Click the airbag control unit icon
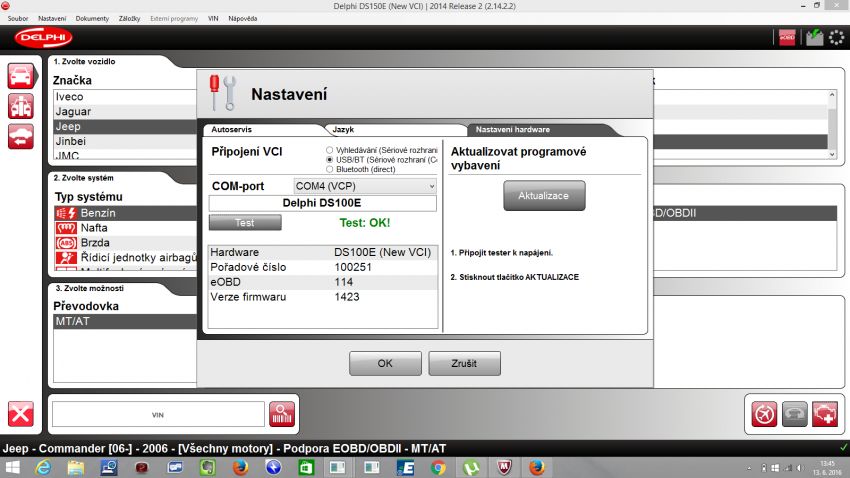 66,257
